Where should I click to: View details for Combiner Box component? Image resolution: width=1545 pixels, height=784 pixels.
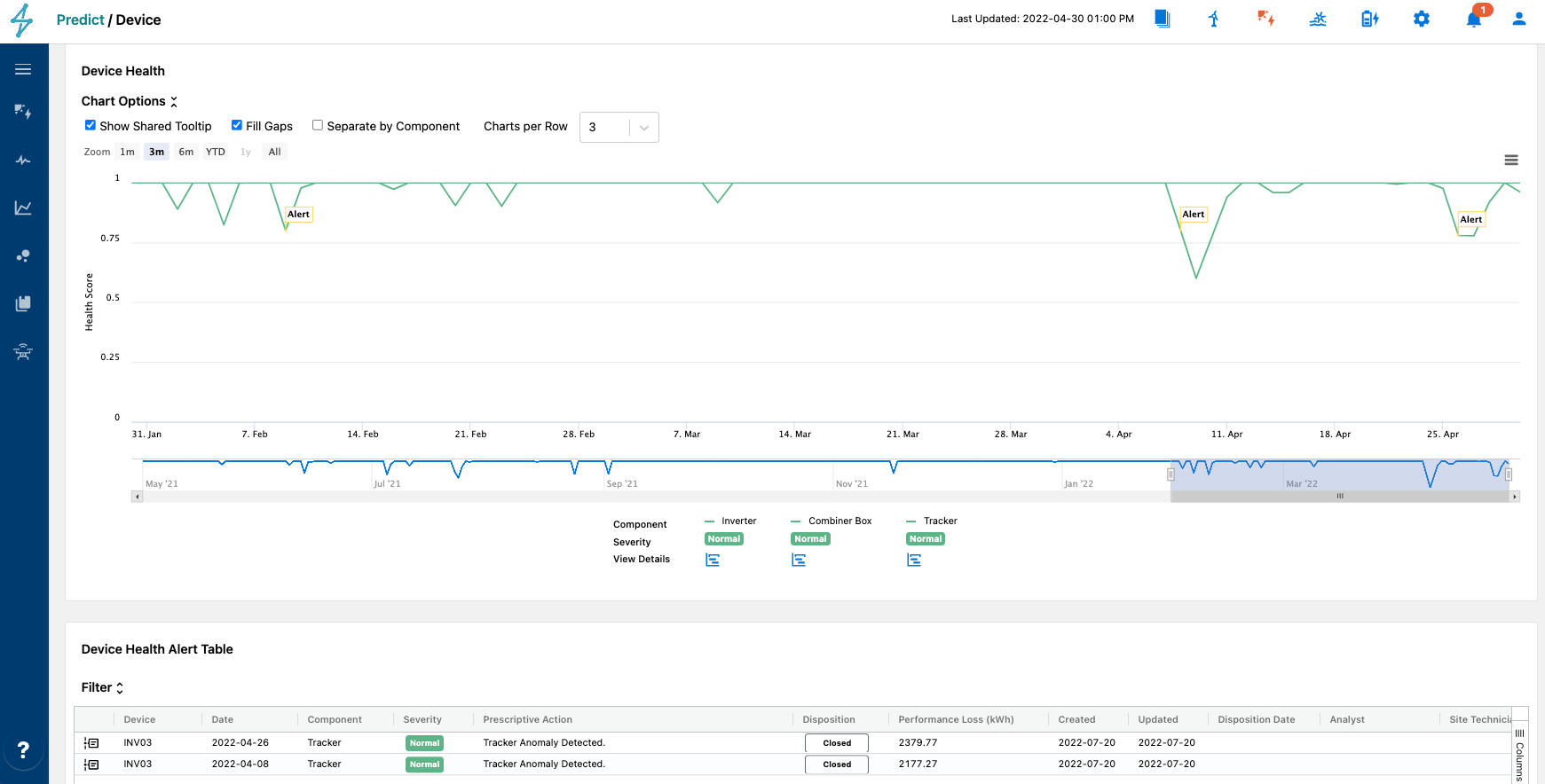pyautogui.click(x=799, y=560)
